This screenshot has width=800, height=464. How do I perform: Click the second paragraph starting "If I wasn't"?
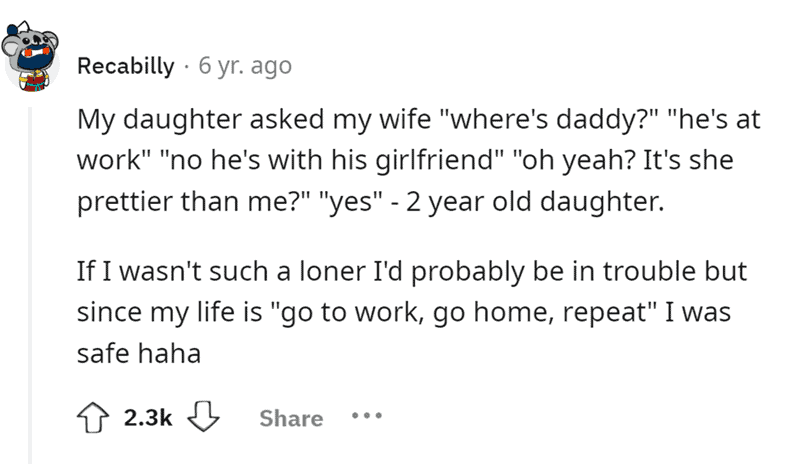point(400,311)
